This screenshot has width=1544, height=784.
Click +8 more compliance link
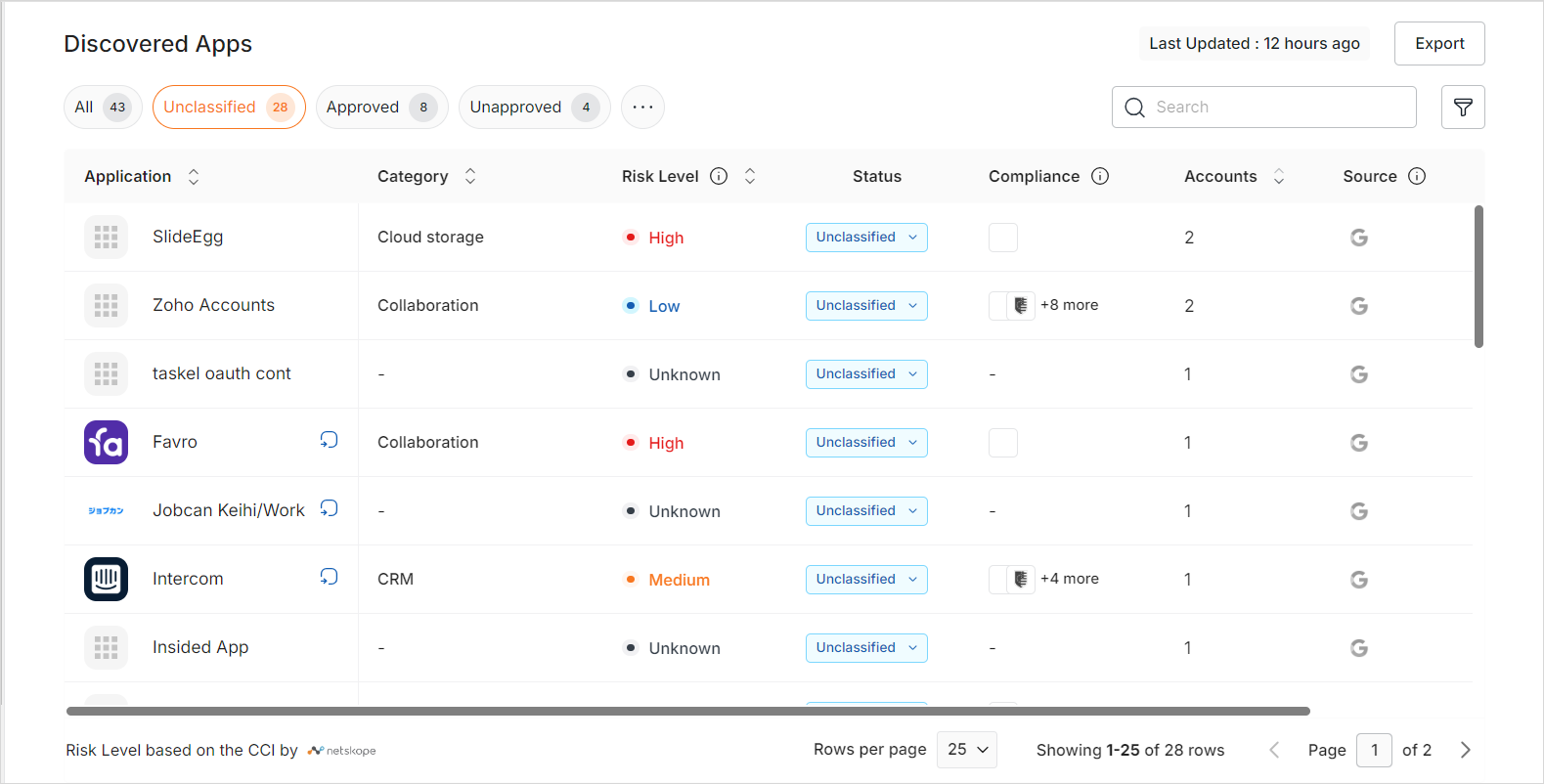click(1069, 305)
